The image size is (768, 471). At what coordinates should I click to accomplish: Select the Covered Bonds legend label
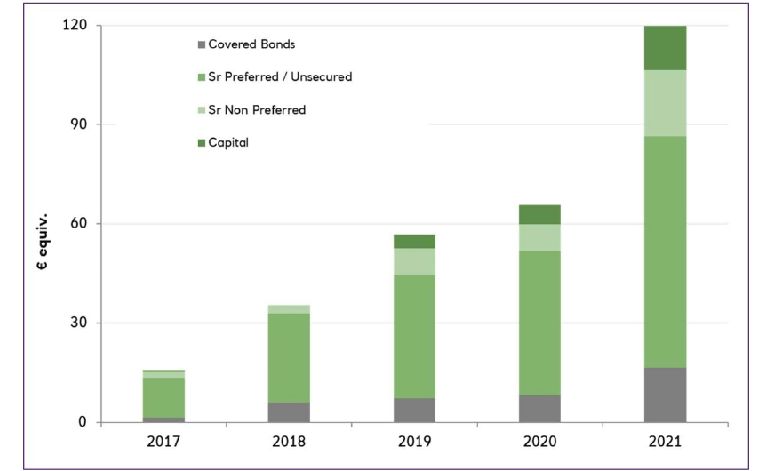coord(251,45)
